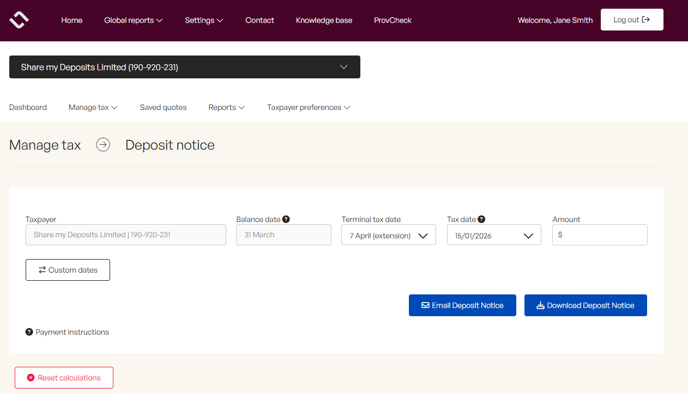Open ProvCheck
This screenshot has width=688, height=394.
393,20
